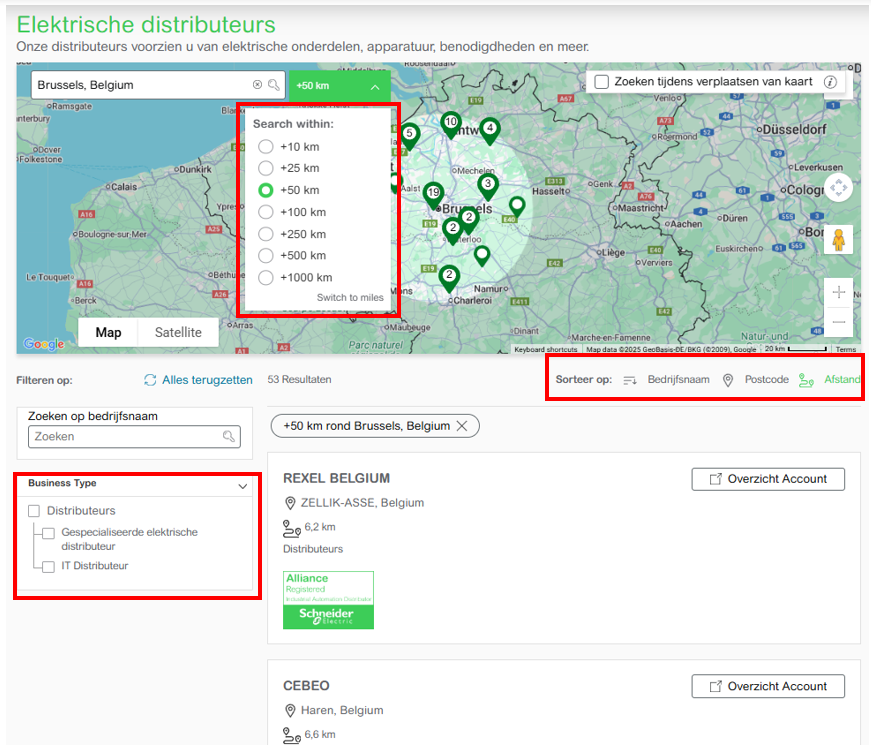Select the +500 km radius option

(266, 256)
